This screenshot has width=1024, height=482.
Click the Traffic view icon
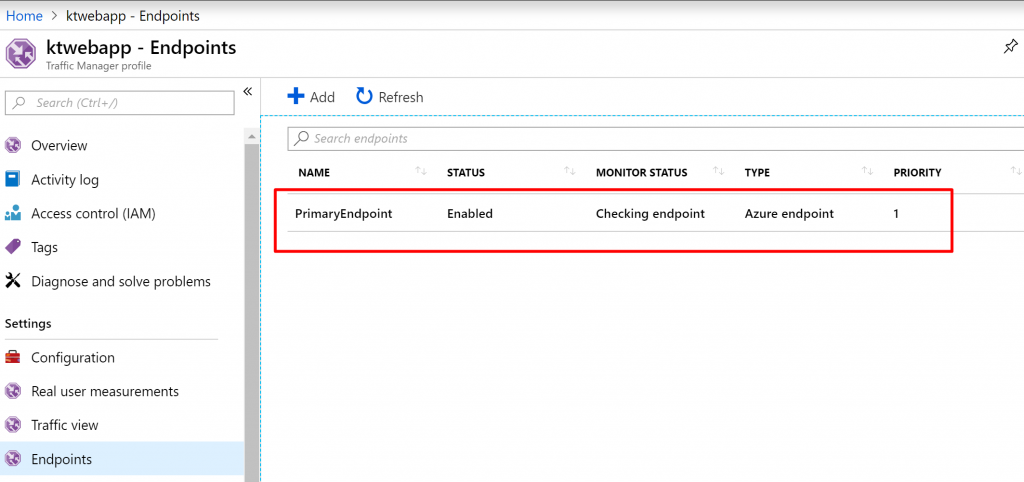[x=12, y=425]
